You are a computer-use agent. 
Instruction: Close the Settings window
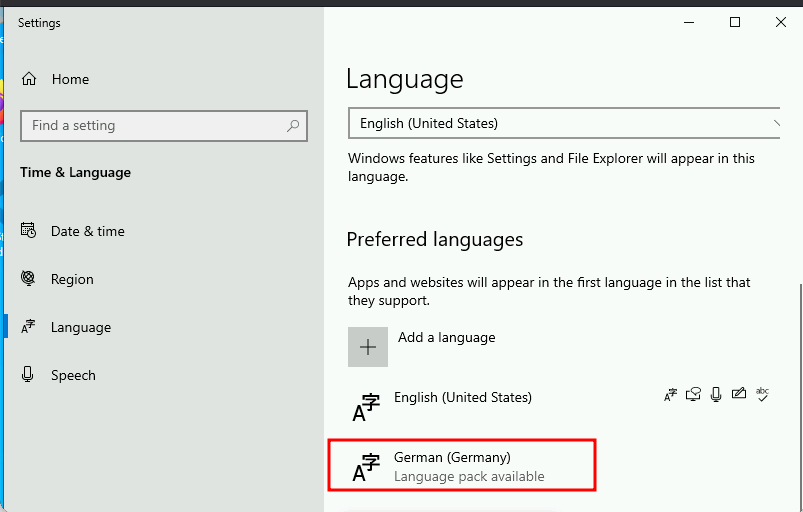point(780,23)
